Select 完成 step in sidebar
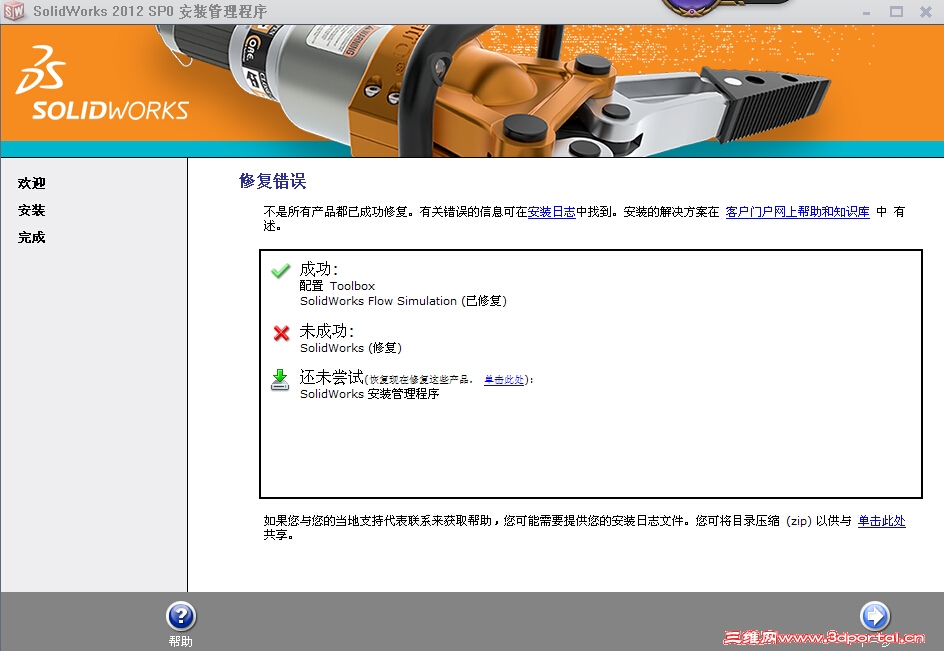The image size is (944, 651). pos(31,237)
